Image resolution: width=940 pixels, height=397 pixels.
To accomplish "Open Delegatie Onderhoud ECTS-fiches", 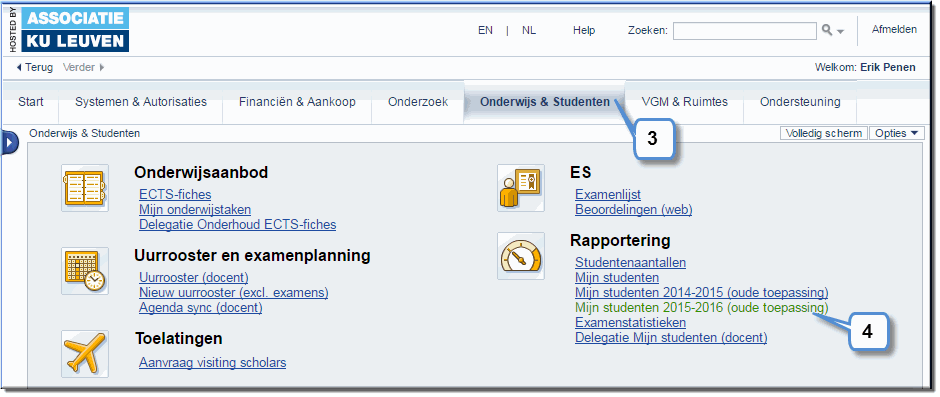I will click(237, 224).
